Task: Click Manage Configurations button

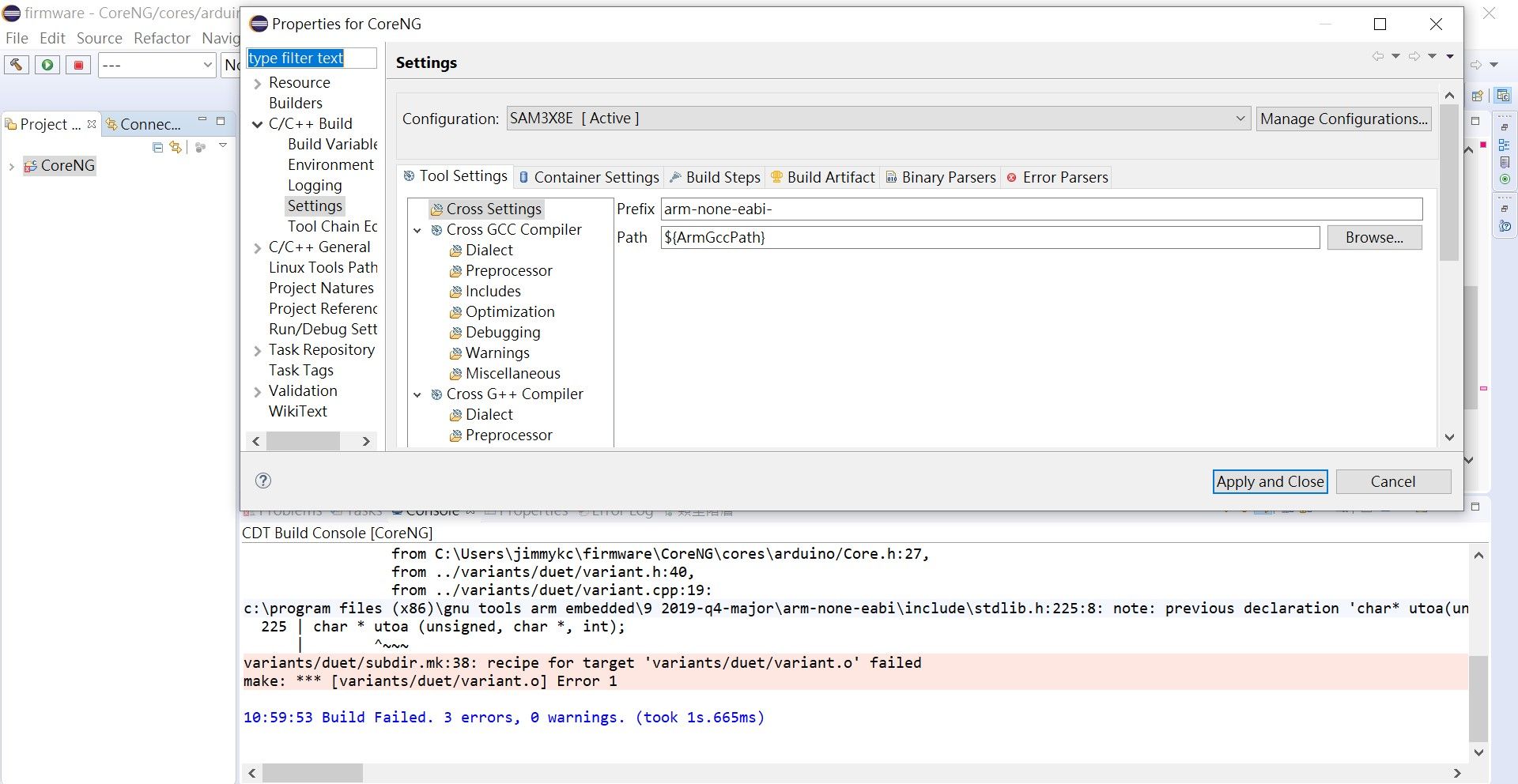Action: 1343,119
